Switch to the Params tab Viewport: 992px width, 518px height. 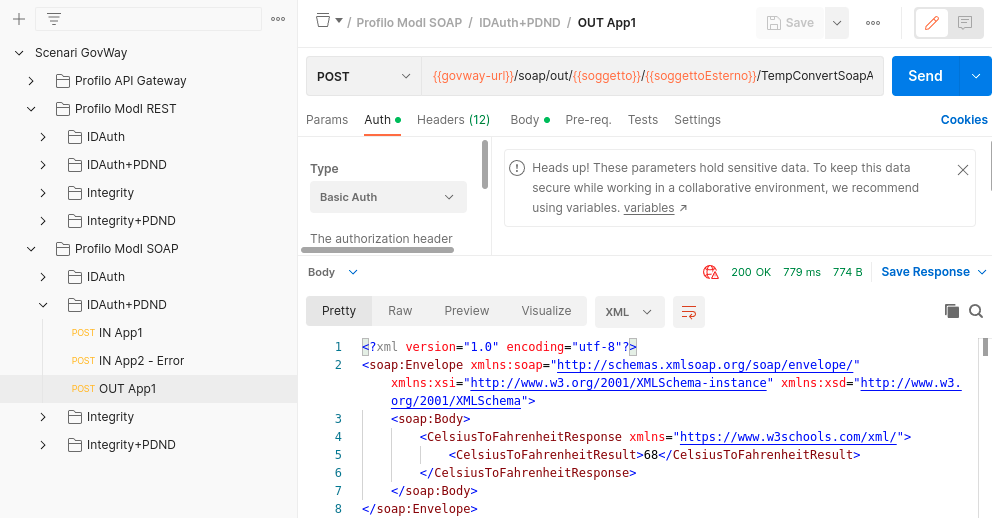327,120
